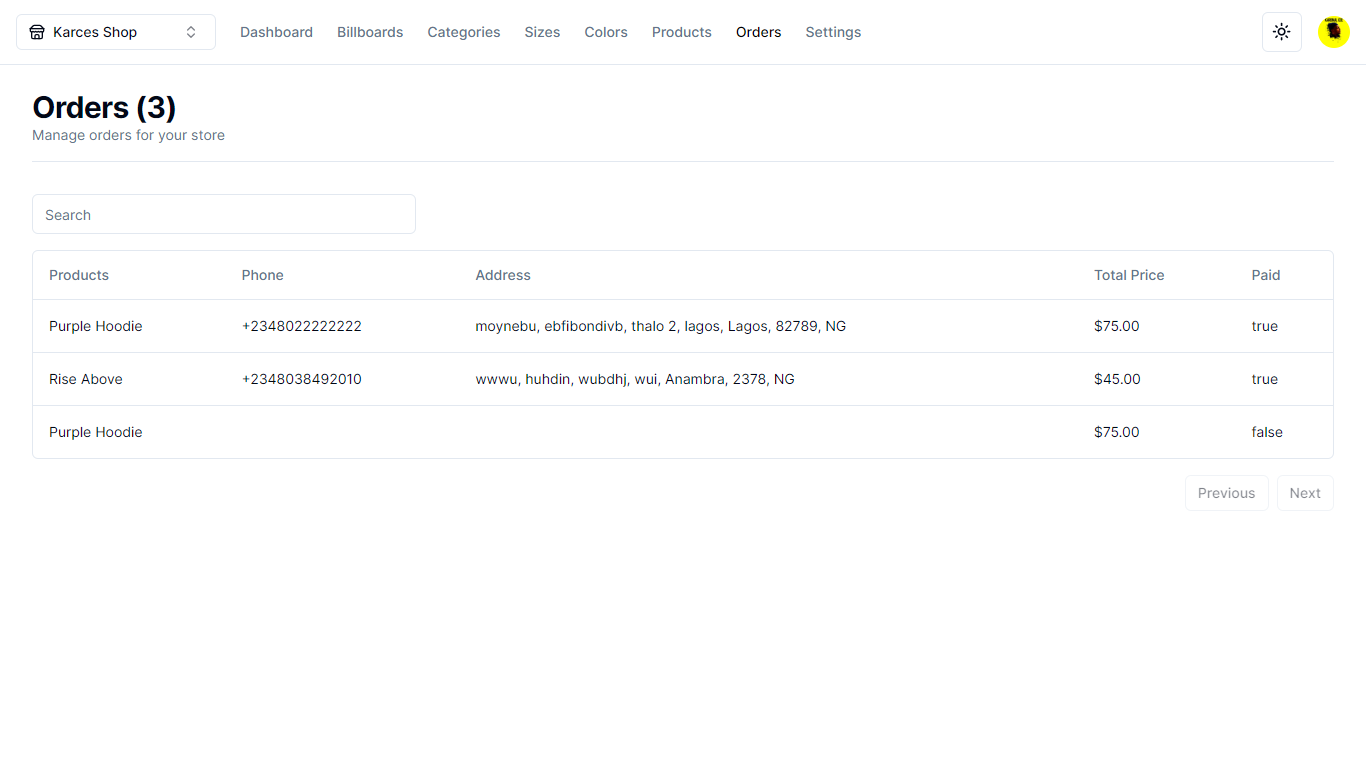Click the Previous pagination button
Screen dimensions: 1366x768
point(1227,492)
